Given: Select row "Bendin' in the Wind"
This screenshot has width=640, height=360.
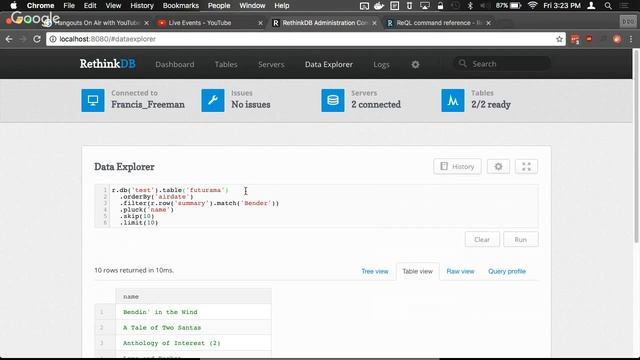Looking at the screenshot, I should click(x=183, y=312).
